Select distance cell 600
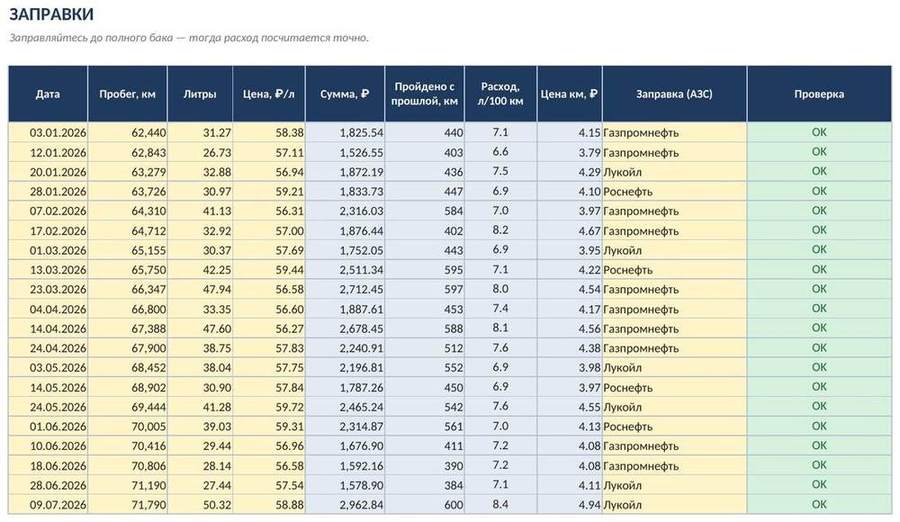 point(425,505)
